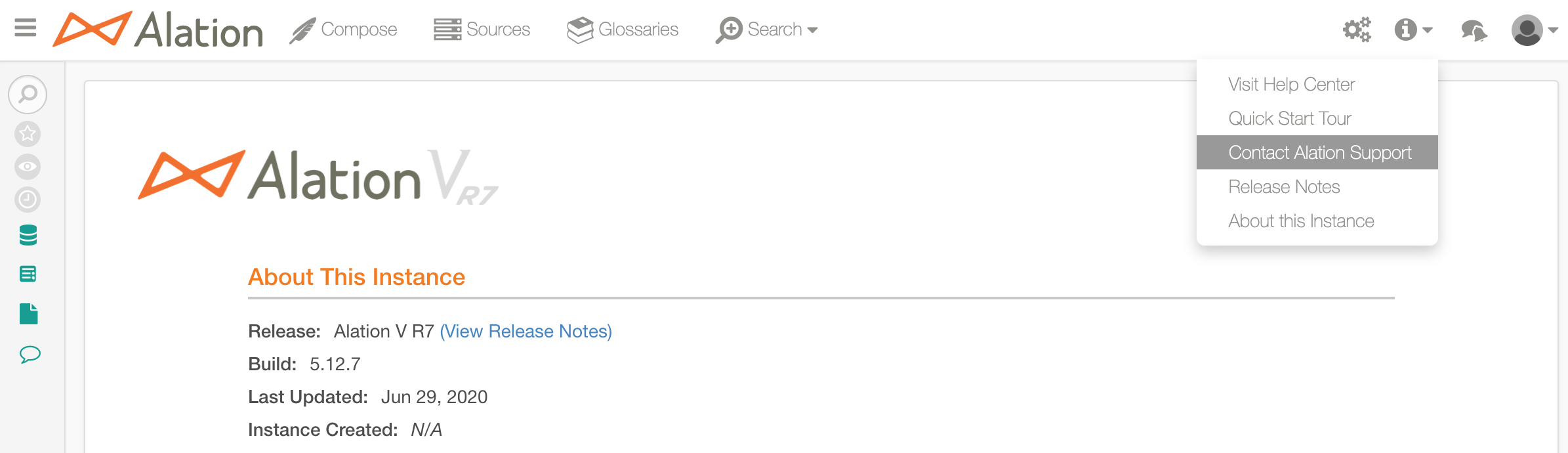This screenshot has width=1568, height=453.
Task: Expand the user profile avatar menu
Action: [1534, 30]
